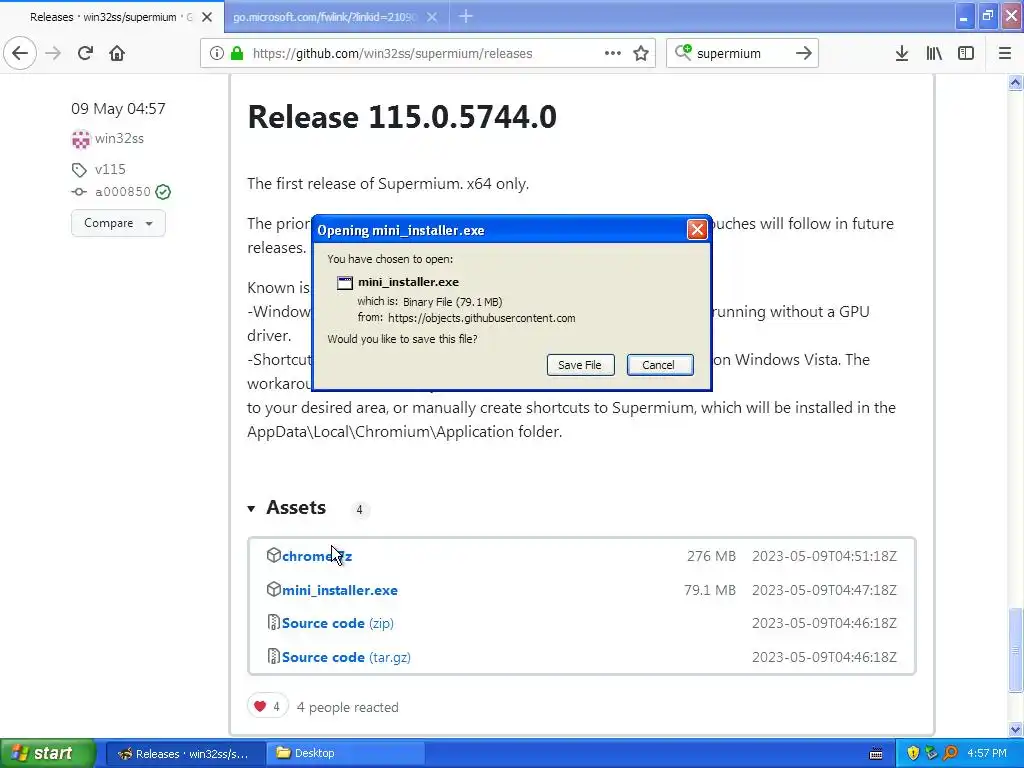The image size is (1024, 768).
Task: Close the go.microsoft.com tab
Action: [x=432, y=17]
